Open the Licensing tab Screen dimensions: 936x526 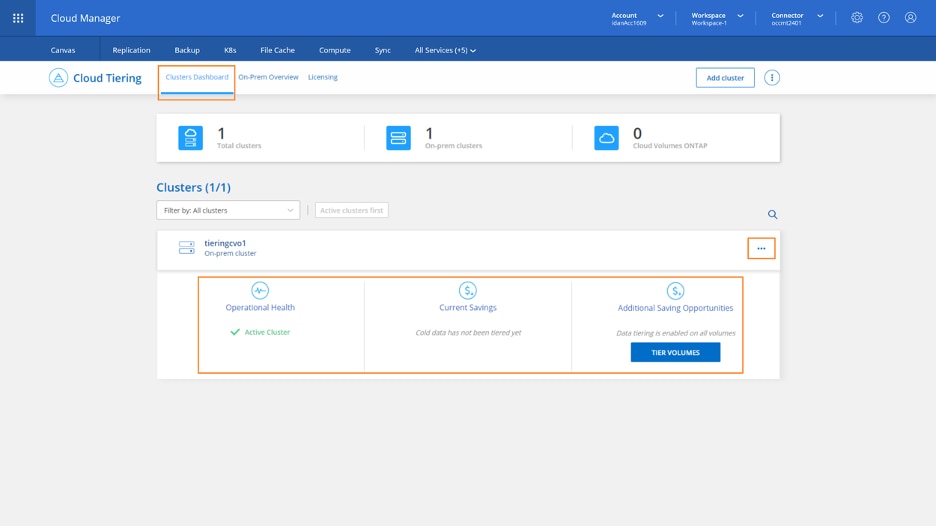322,77
